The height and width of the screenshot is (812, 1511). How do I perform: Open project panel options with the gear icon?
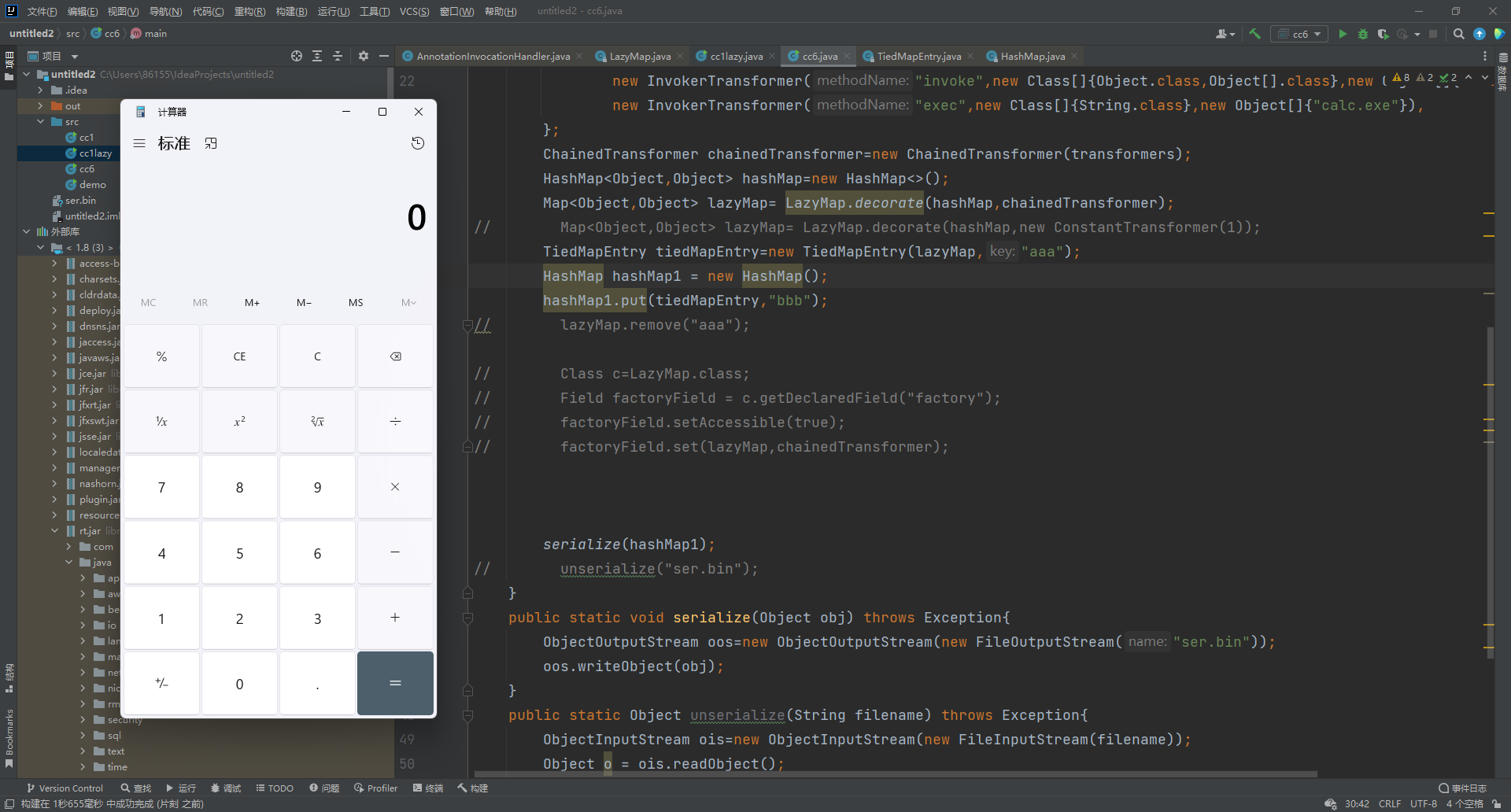tap(363, 56)
